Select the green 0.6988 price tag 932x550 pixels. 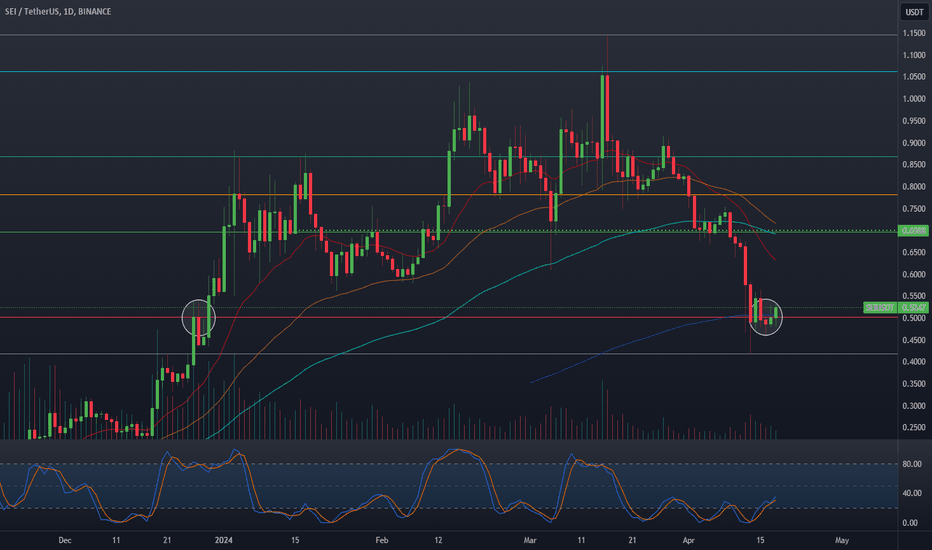(913, 231)
